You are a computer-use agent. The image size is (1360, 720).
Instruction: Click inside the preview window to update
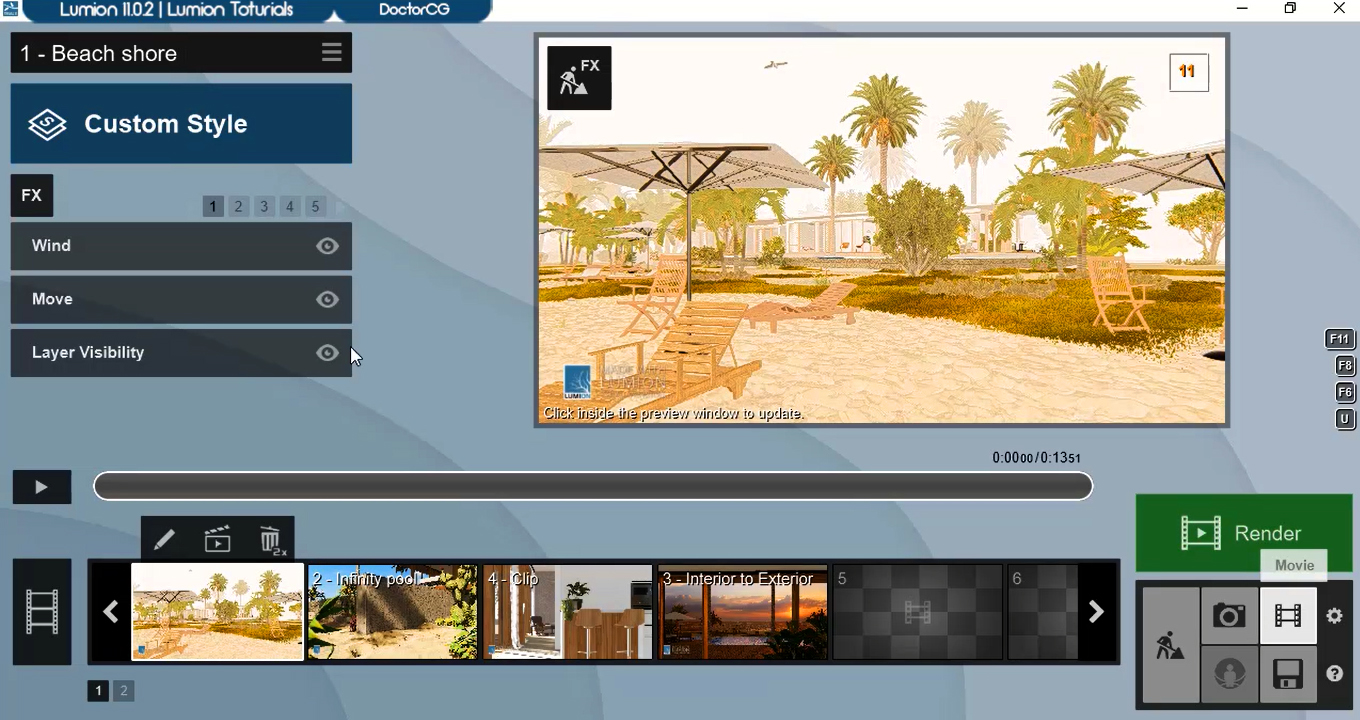[882, 230]
